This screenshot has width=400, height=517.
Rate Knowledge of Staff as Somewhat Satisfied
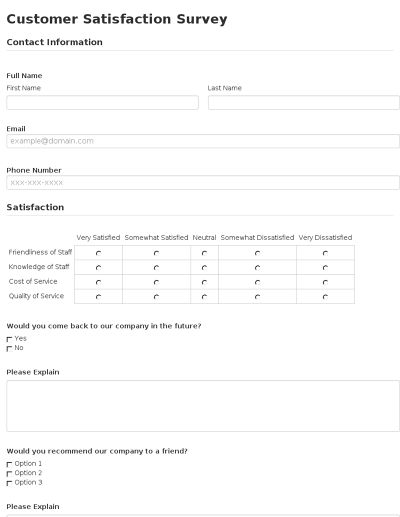[x=156, y=268]
